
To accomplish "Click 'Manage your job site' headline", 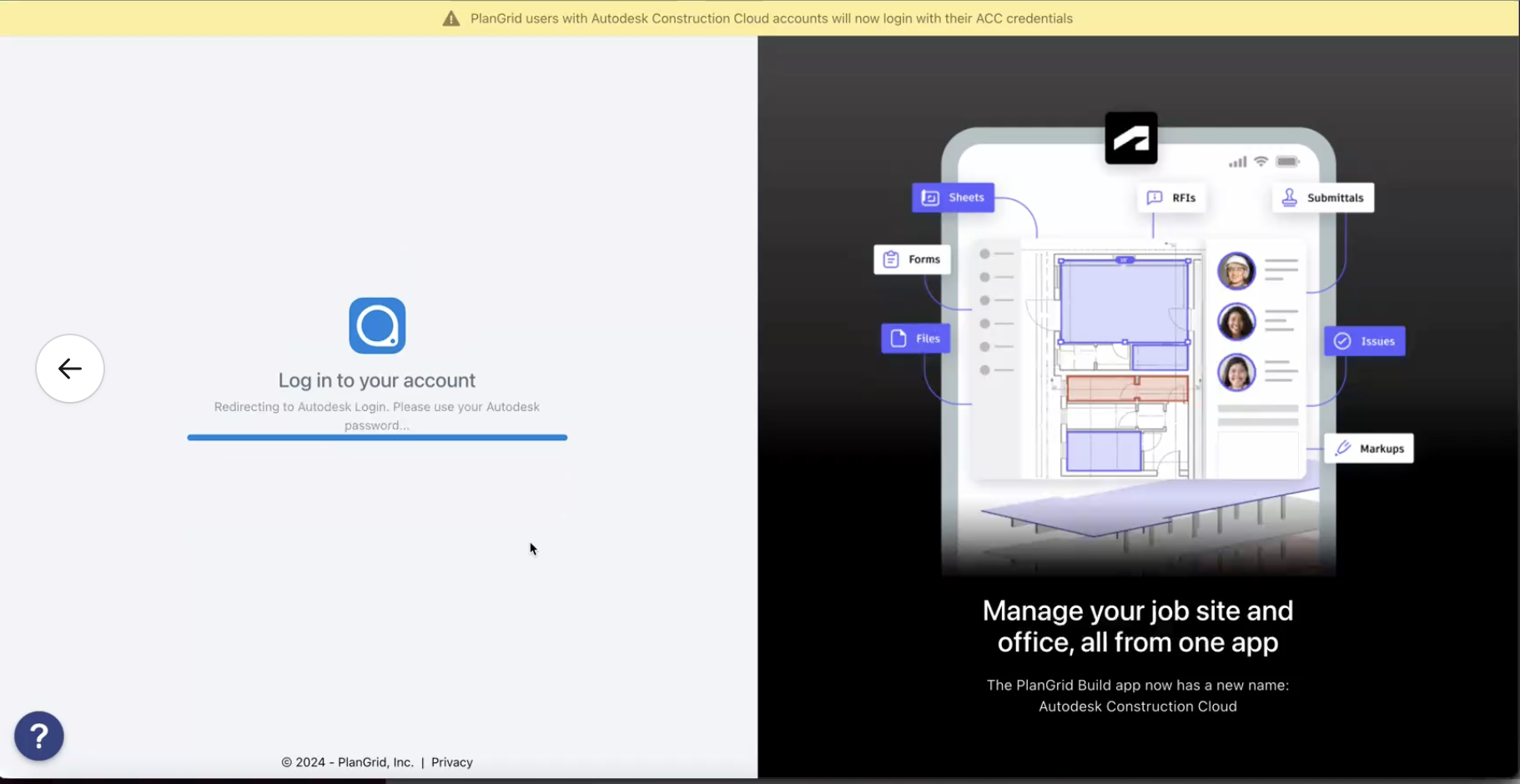I will pos(1138,626).
